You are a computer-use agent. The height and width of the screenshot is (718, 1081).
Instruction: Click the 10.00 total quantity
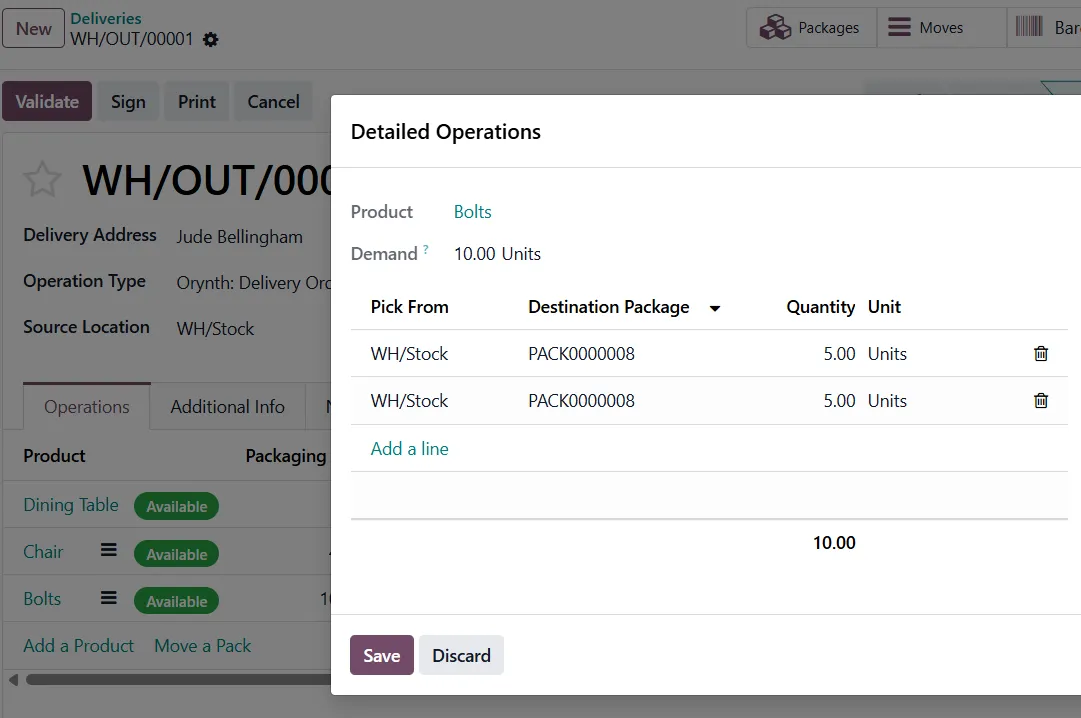point(834,543)
